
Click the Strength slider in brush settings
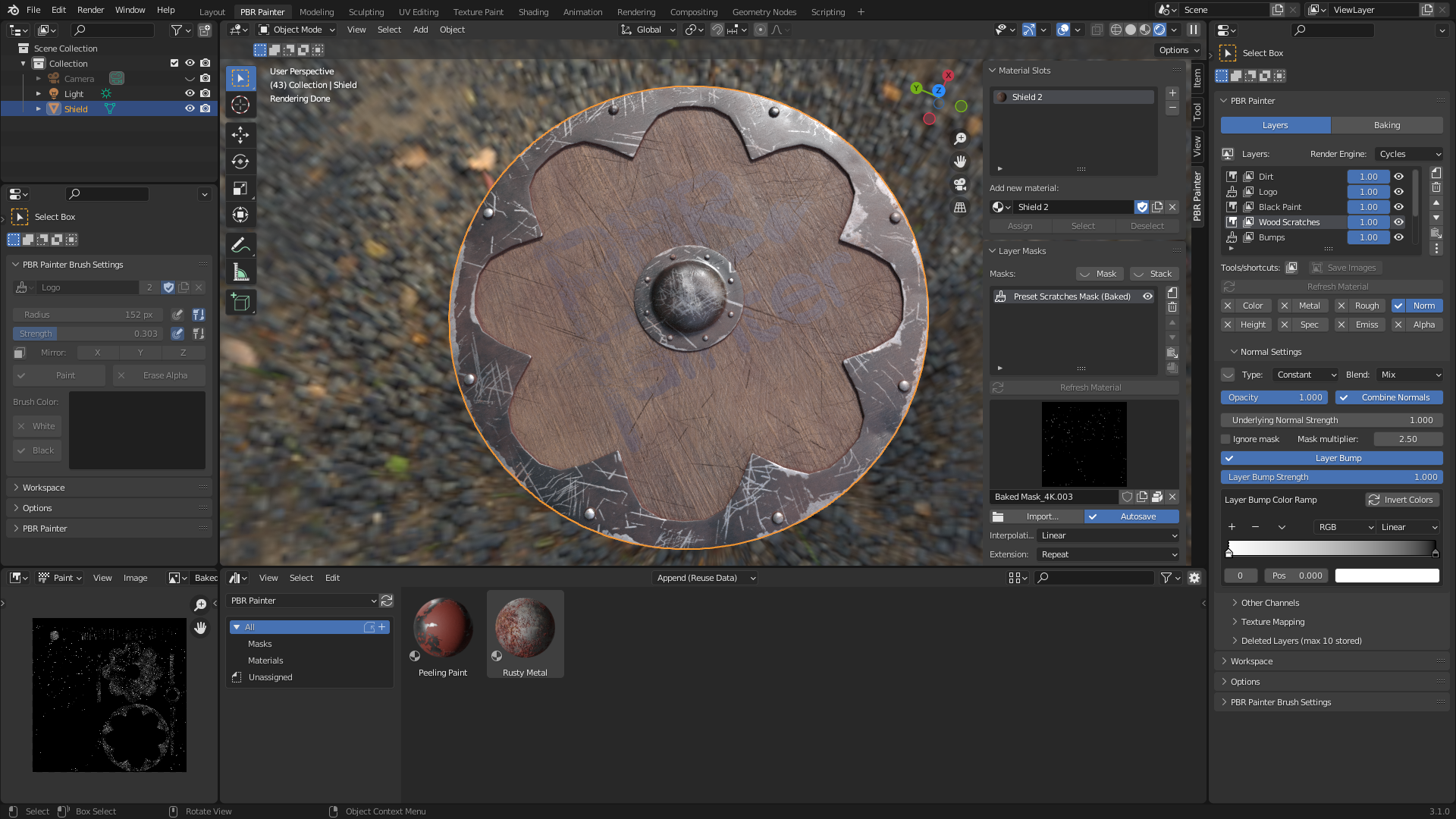[x=88, y=334]
